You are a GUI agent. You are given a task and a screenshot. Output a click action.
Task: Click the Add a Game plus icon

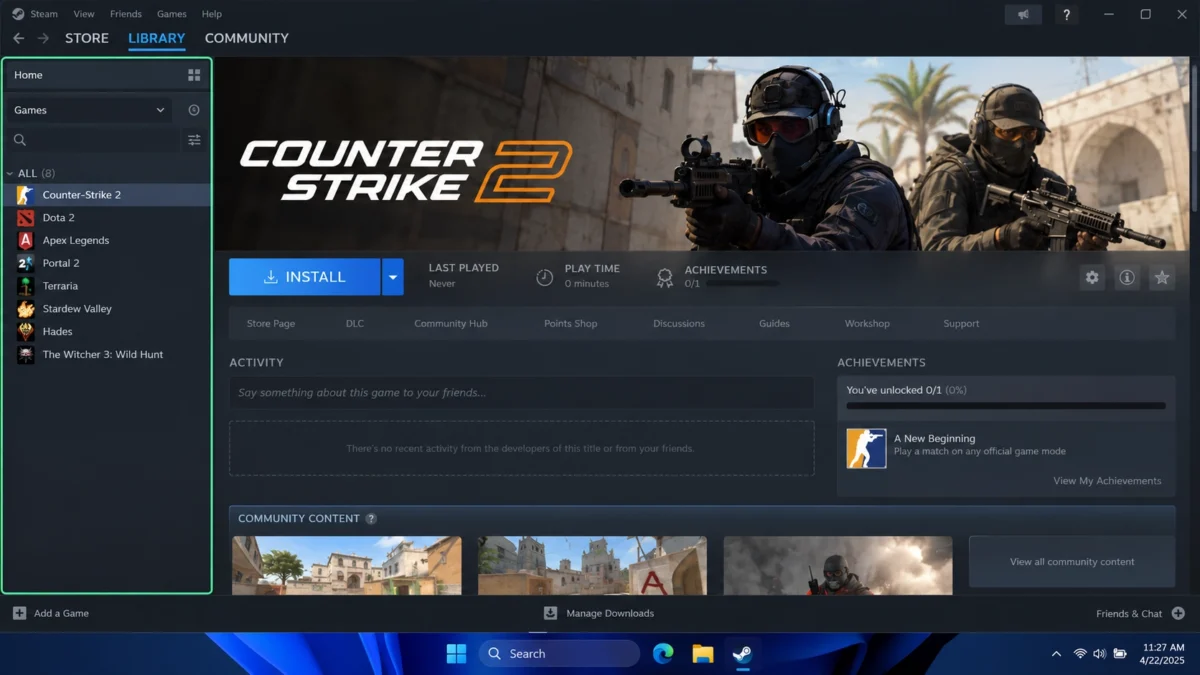(19, 613)
